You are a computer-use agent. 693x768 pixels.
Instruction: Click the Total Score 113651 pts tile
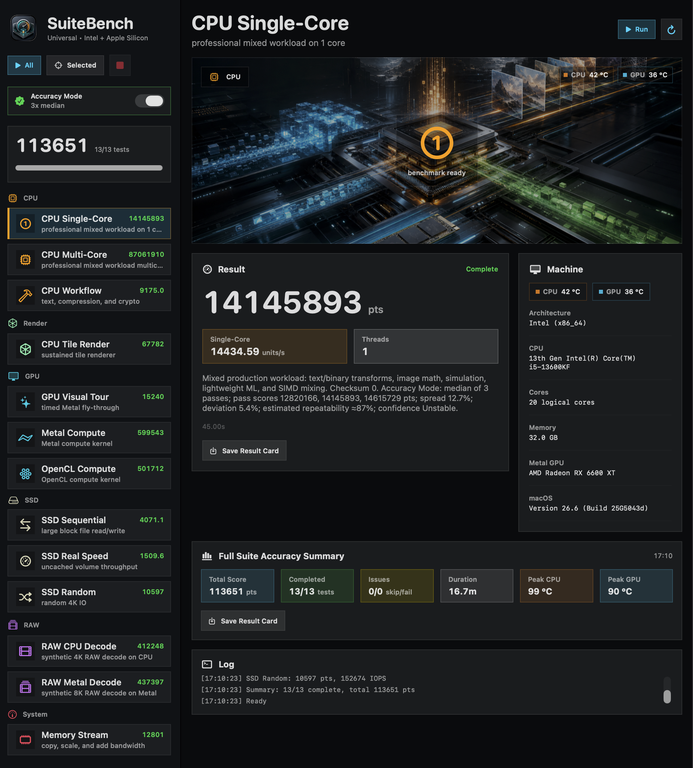tap(238, 586)
